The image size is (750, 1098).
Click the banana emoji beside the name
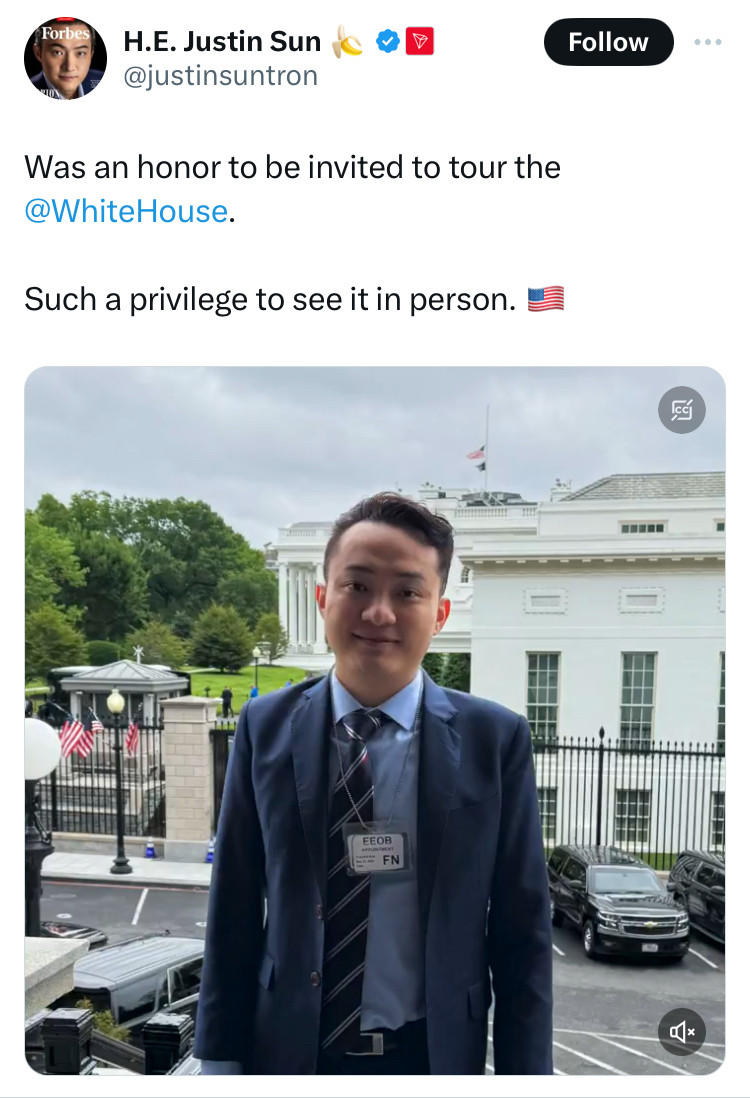347,41
